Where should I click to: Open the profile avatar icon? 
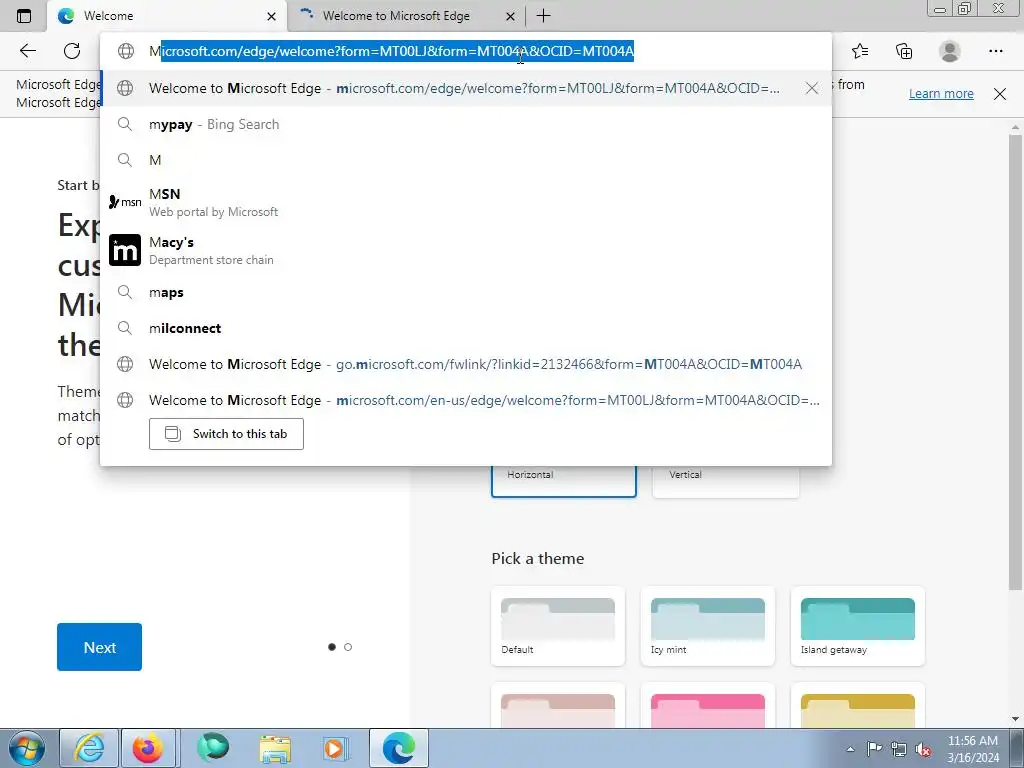[950, 51]
